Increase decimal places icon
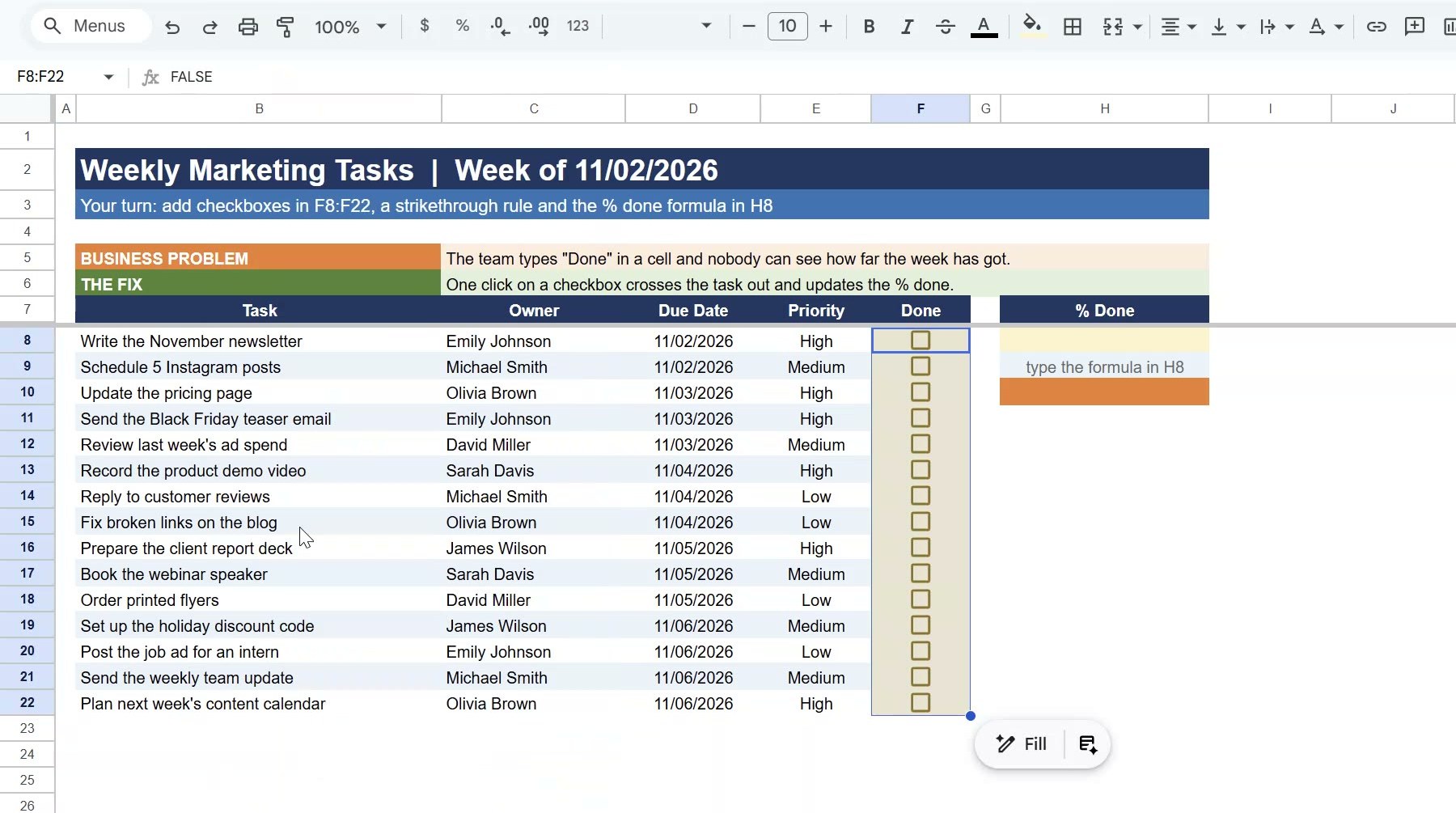 [x=539, y=27]
